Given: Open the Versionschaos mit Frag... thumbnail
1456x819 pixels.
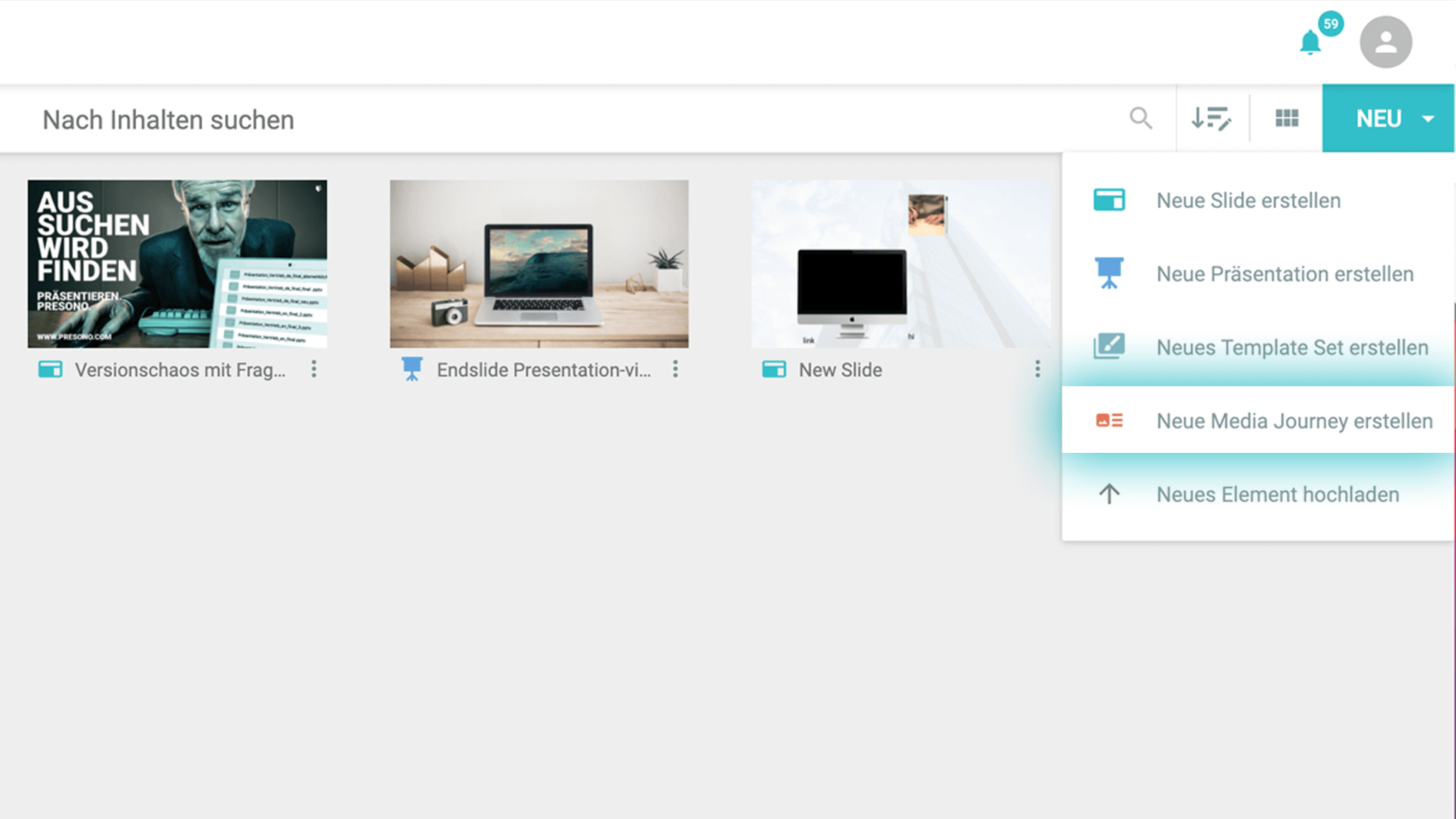Looking at the screenshot, I should click(x=178, y=264).
